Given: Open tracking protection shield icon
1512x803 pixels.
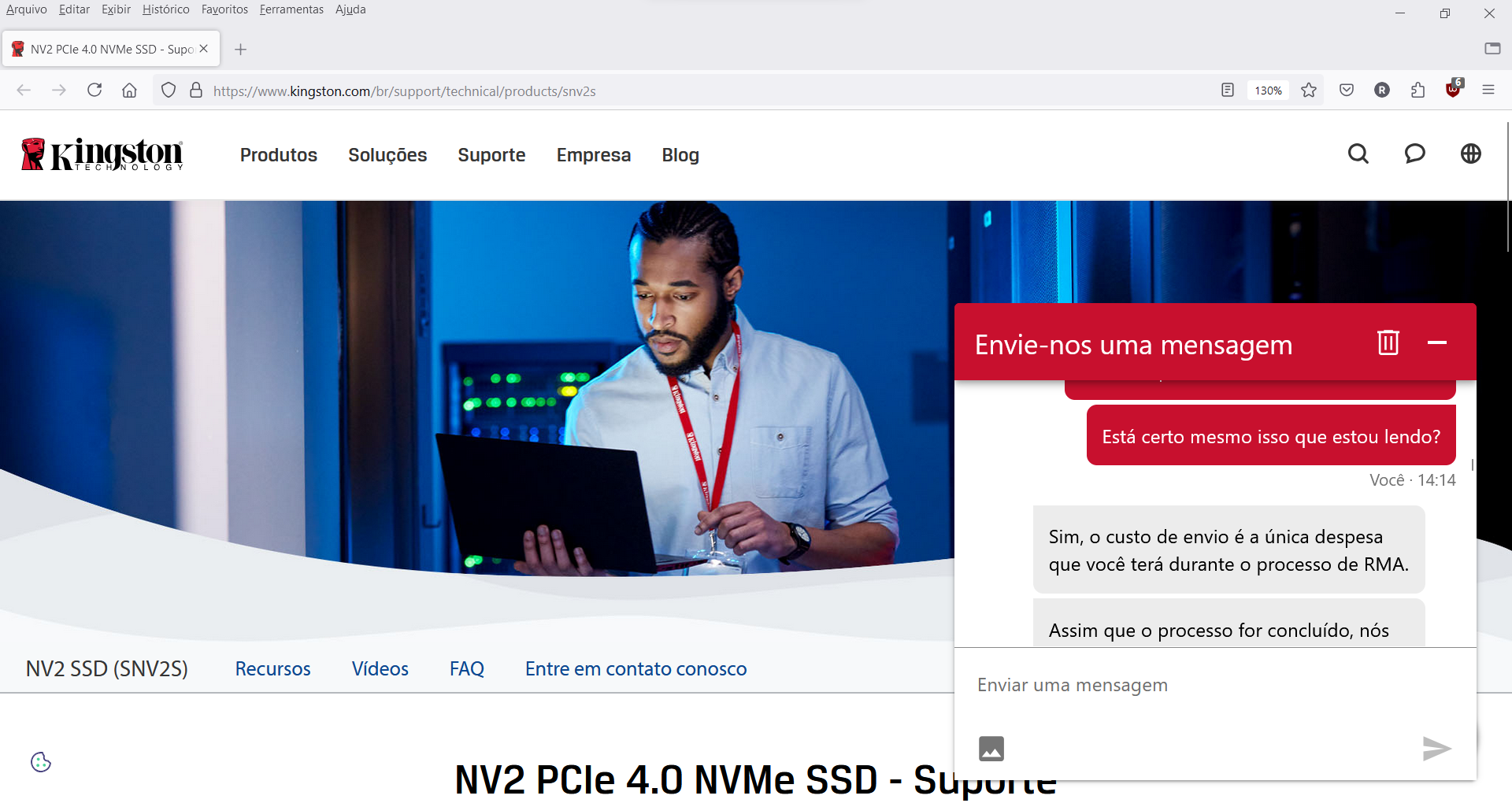Looking at the screenshot, I should point(169,91).
